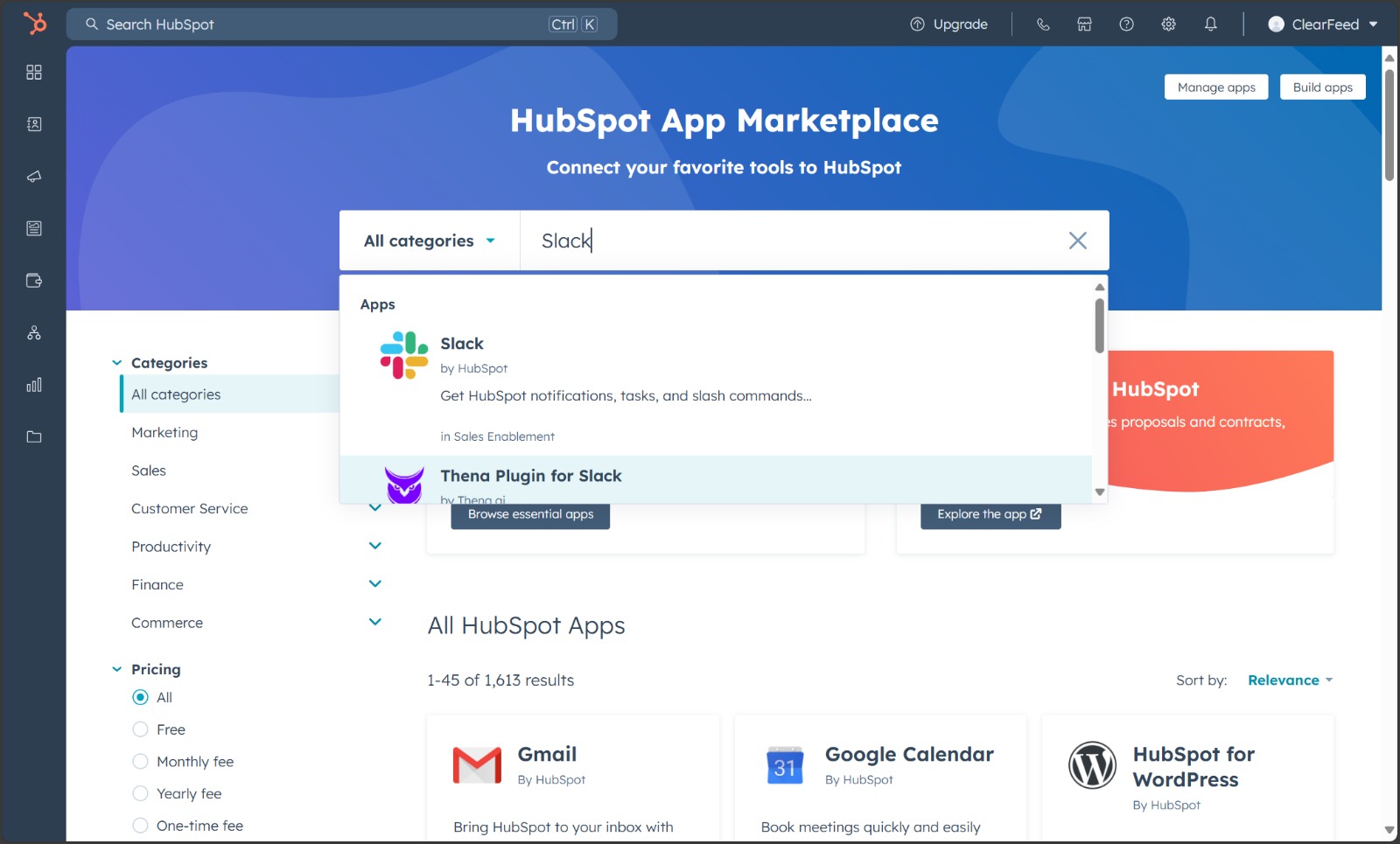Open the Gmail app card title

[547, 754]
